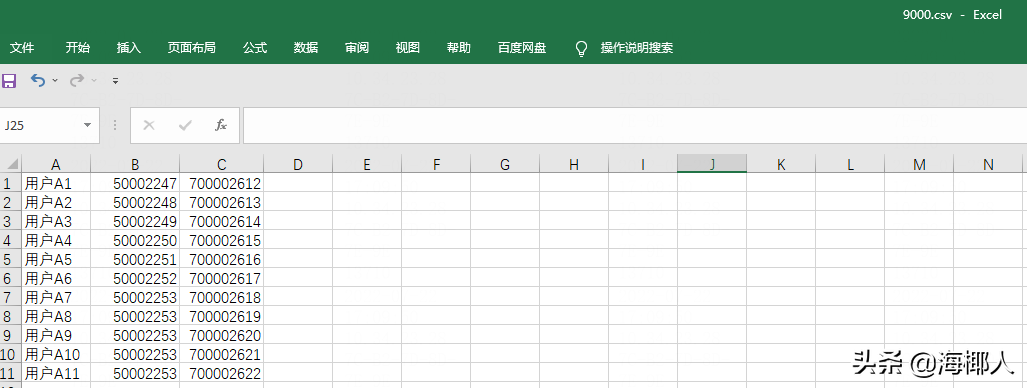Click the Select All corner triangle
The image size is (1027, 388).
tap(11, 164)
